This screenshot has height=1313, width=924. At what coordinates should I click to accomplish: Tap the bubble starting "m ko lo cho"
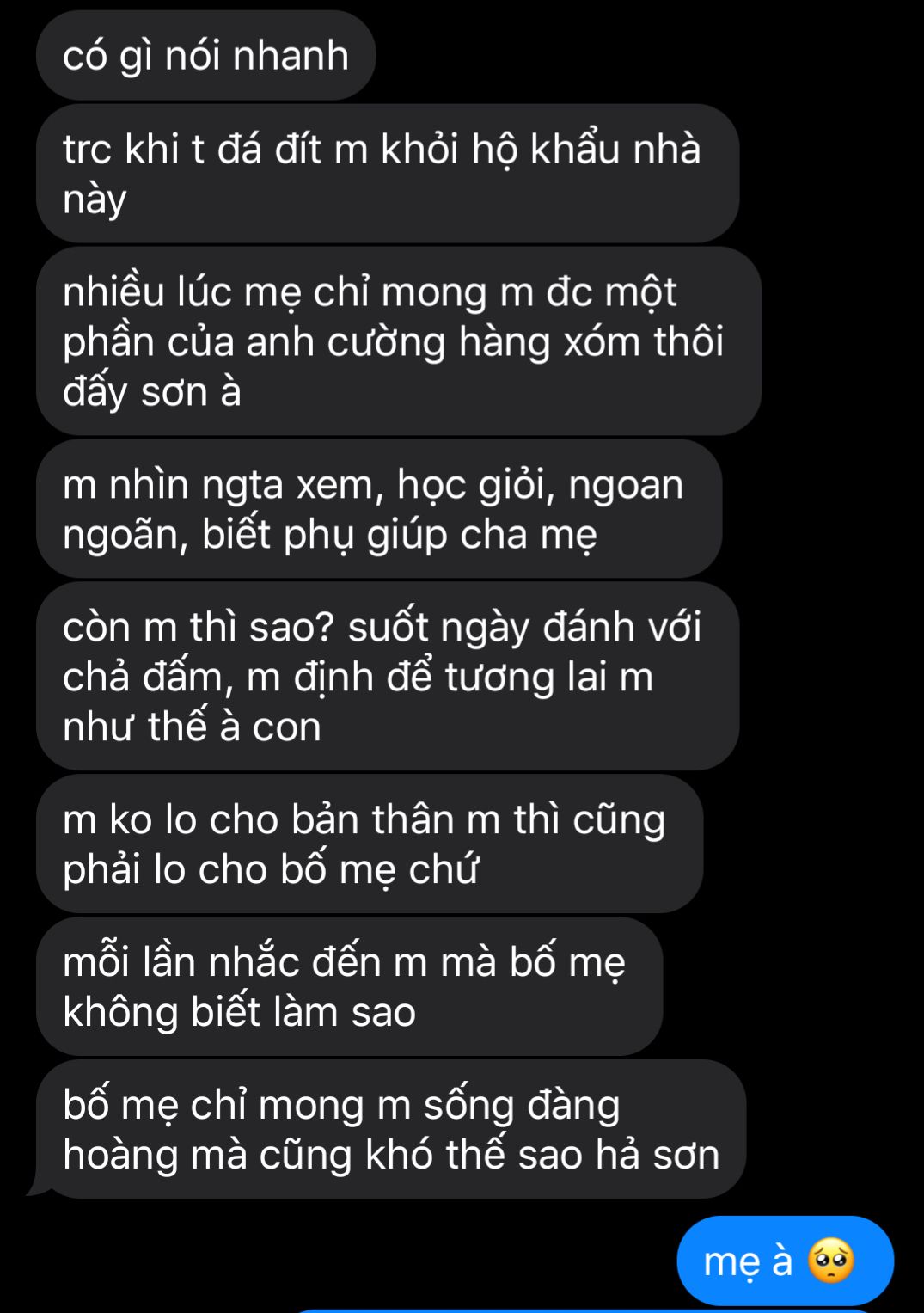click(370, 844)
